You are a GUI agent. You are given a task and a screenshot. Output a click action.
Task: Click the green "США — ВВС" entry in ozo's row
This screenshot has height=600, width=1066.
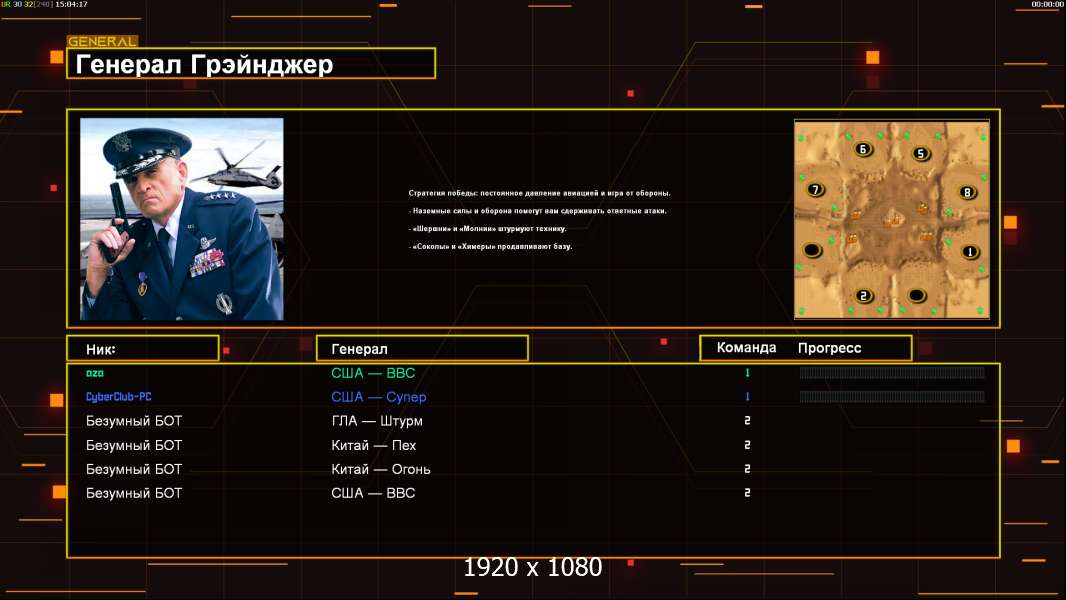click(x=373, y=373)
